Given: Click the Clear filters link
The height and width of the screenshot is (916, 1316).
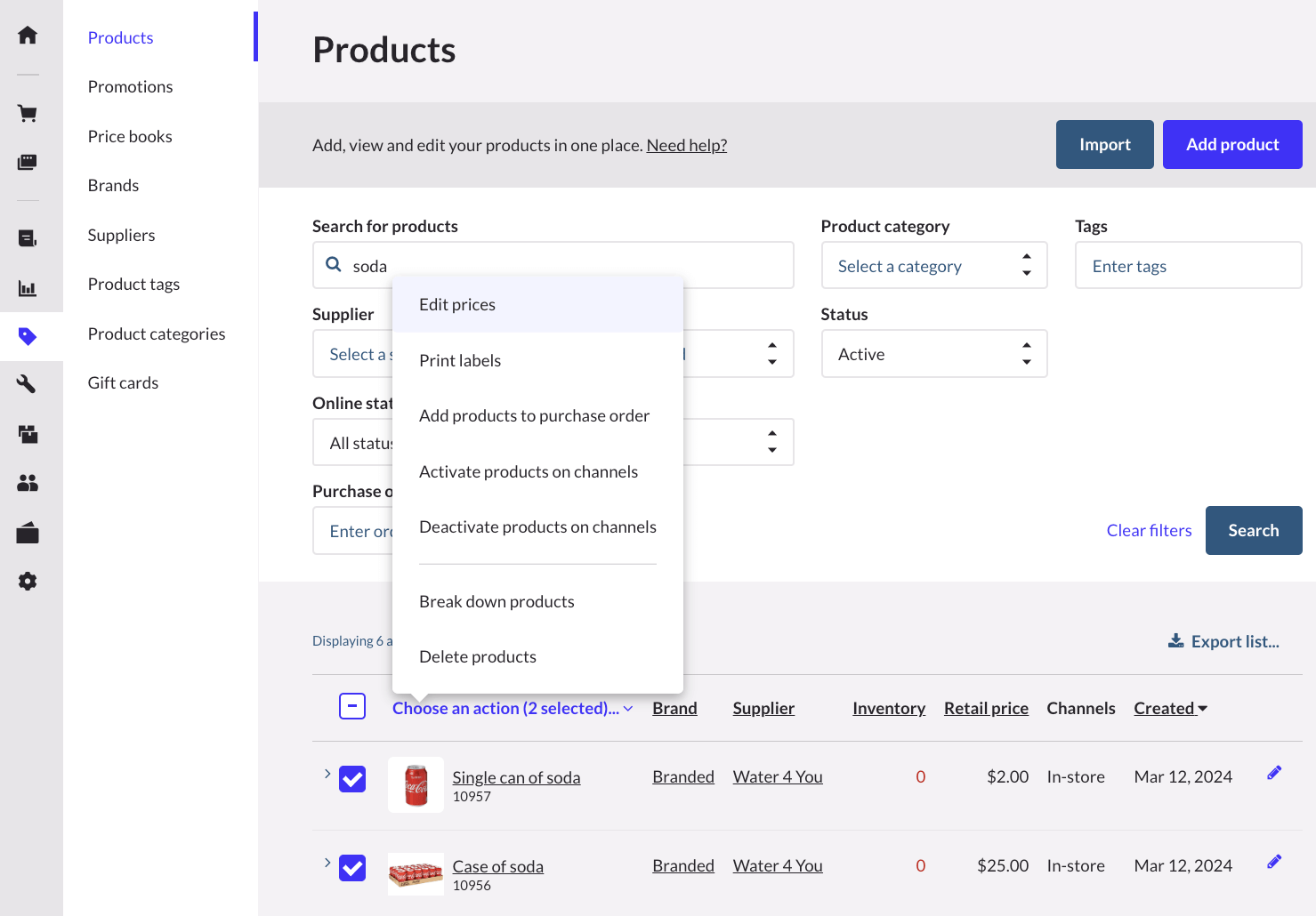Looking at the screenshot, I should coord(1149,530).
